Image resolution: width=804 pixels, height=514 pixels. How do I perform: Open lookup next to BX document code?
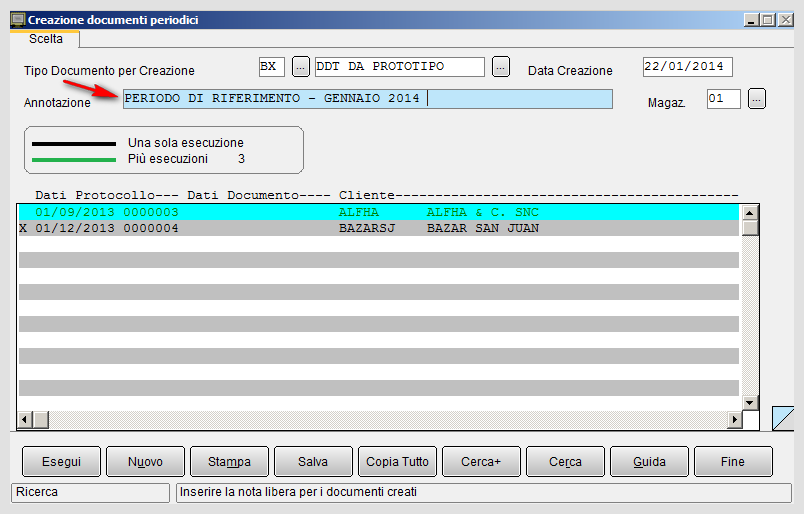[300, 67]
